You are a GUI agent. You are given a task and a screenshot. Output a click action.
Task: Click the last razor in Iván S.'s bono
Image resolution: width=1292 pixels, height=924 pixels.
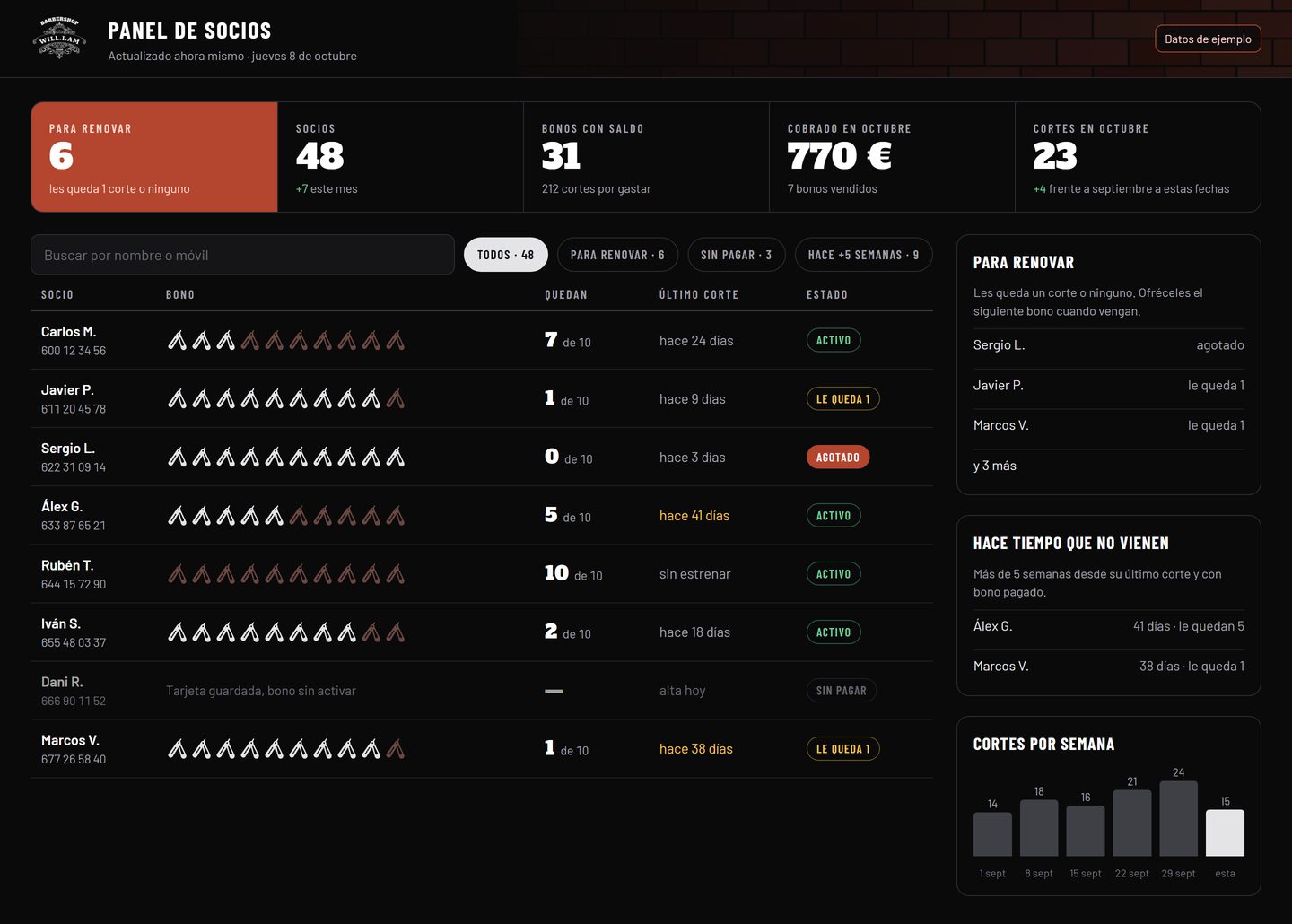point(395,632)
